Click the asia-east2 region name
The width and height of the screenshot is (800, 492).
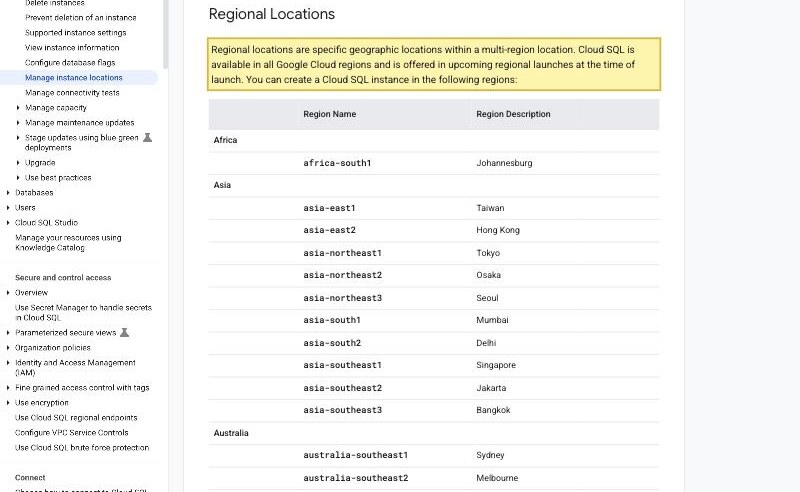(x=330, y=230)
